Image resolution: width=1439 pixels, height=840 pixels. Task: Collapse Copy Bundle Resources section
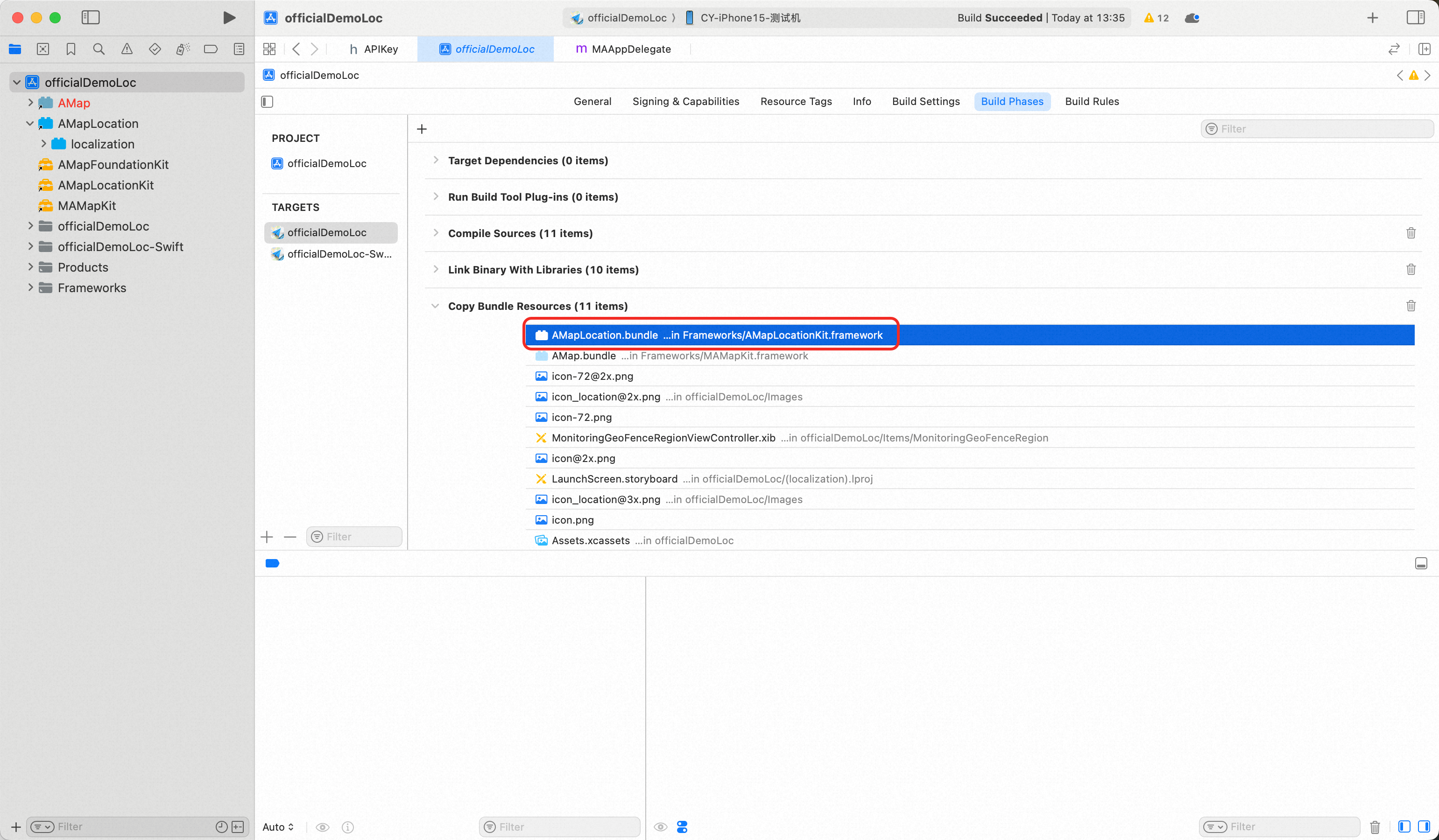click(436, 306)
